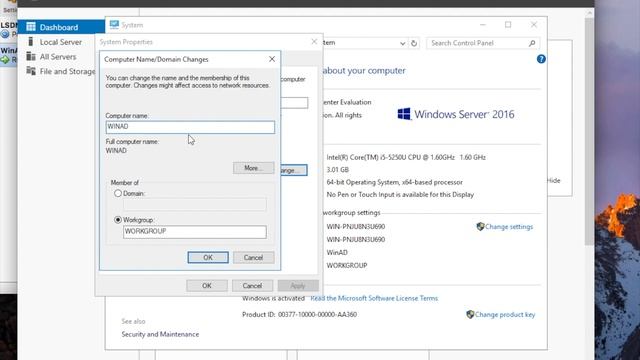Open All Servers in sidebar
The image size is (640, 360).
(x=58, y=57)
